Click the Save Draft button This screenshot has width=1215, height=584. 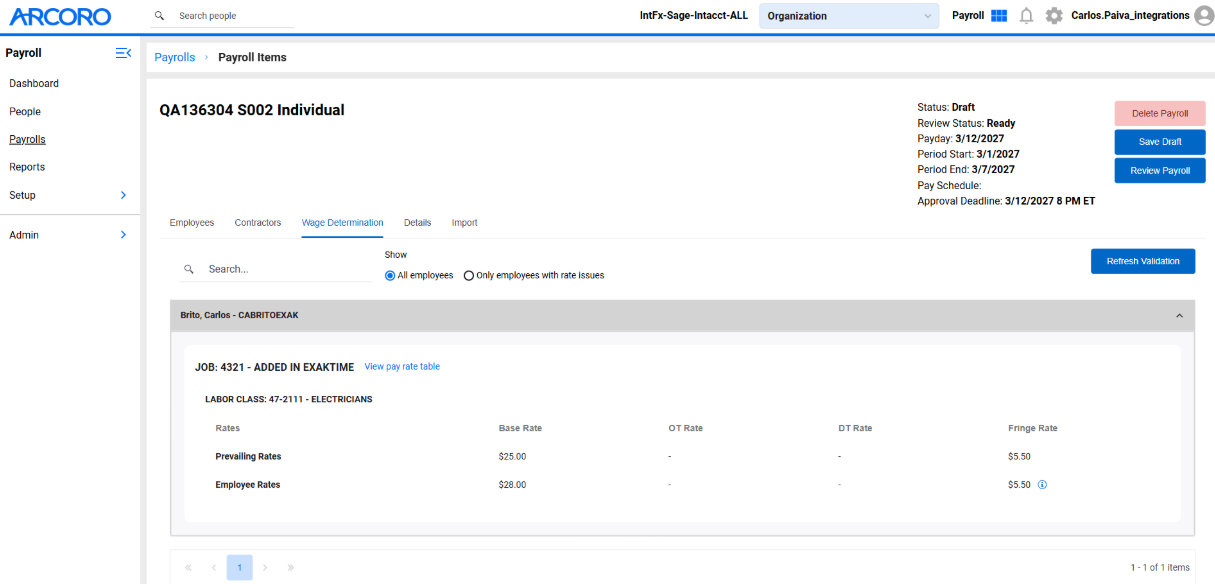(x=1160, y=142)
